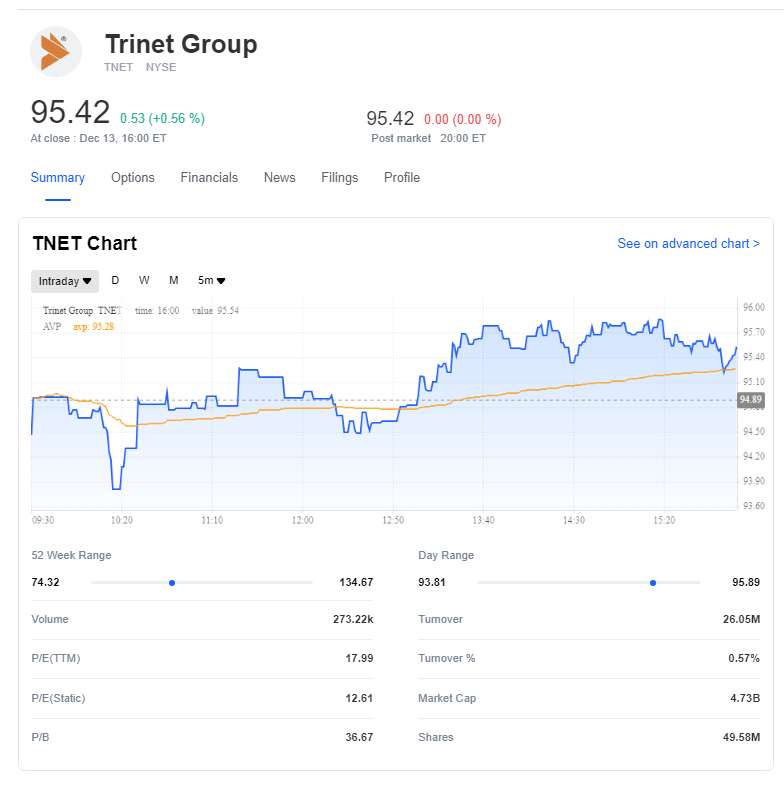Click the 52 Week Range slider dot
This screenshot has height=785, width=784.
coord(172,582)
